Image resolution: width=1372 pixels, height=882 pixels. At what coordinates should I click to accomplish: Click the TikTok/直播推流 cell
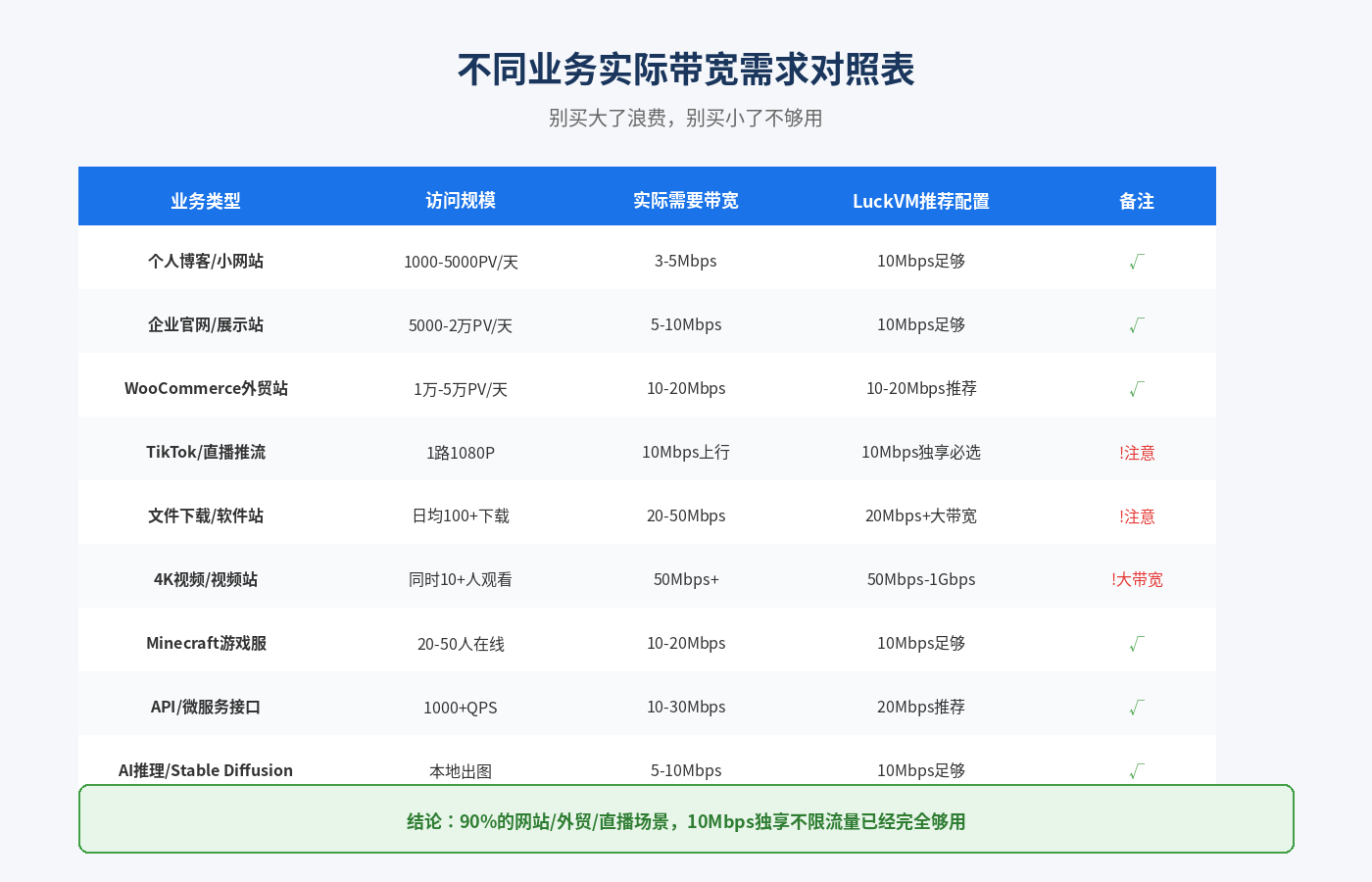coord(206,452)
